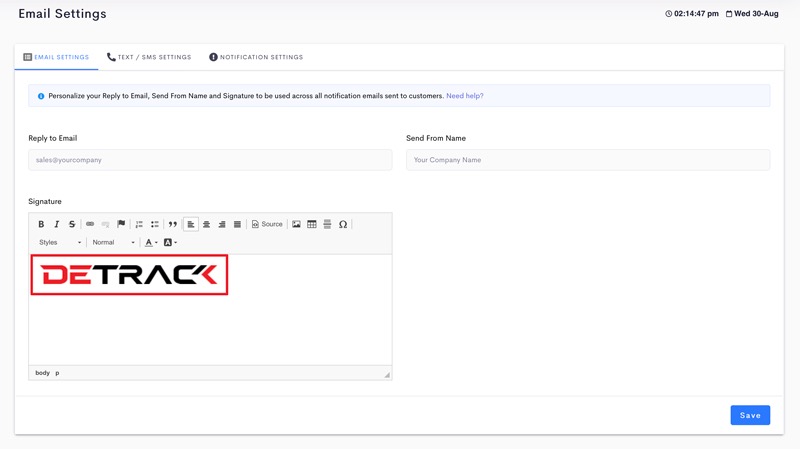Center align signature text
800x449 pixels.
[x=207, y=224]
